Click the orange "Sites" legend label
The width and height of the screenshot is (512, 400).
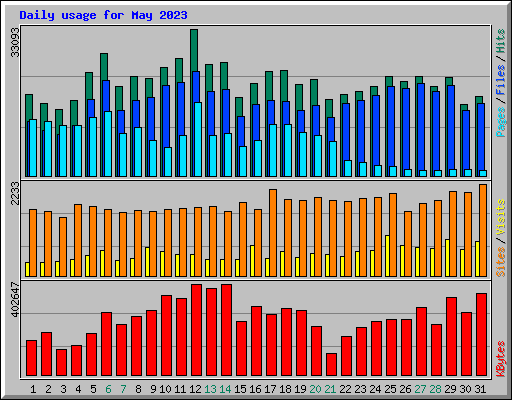pyautogui.click(x=501, y=262)
